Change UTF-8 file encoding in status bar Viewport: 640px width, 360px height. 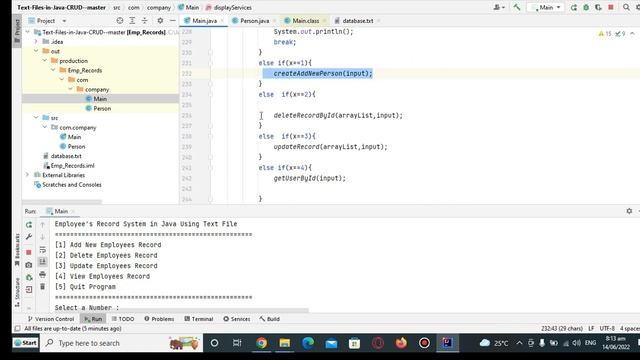pos(607,328)
